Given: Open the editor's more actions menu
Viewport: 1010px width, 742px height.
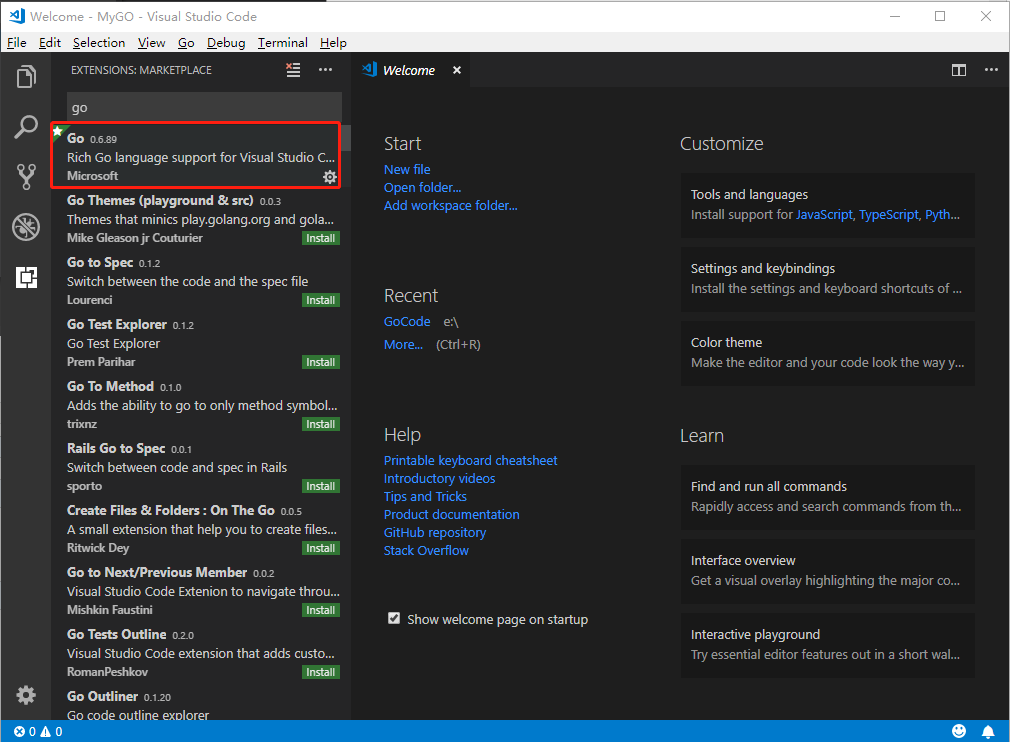Looking at the screenshot, I should 991,70.
